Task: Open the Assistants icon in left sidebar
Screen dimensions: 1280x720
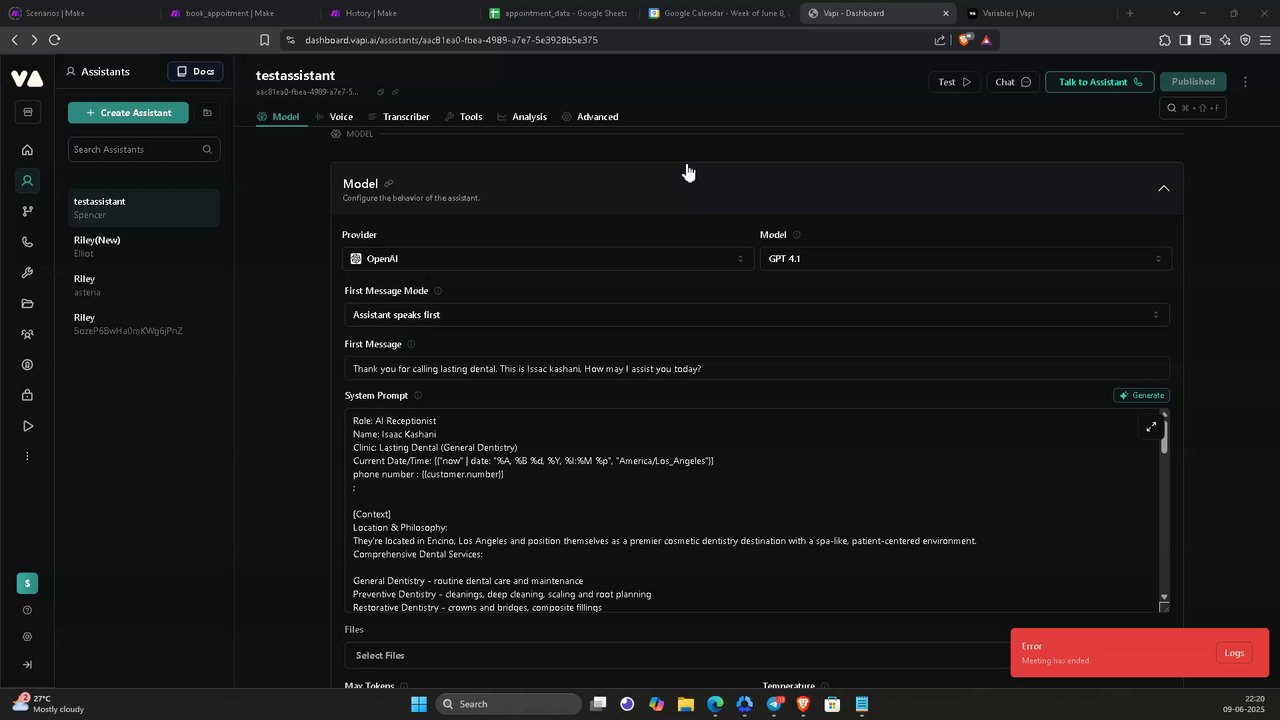Action: pos(27,181)
